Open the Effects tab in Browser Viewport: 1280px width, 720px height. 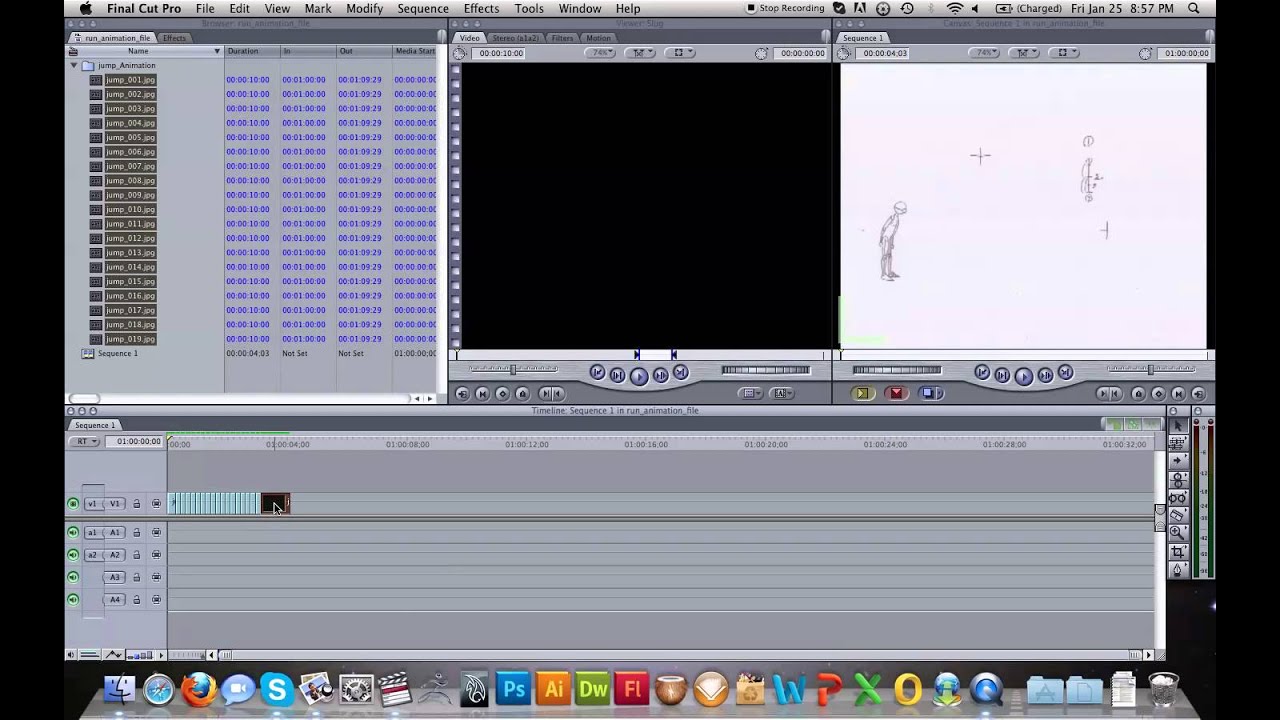174,38
